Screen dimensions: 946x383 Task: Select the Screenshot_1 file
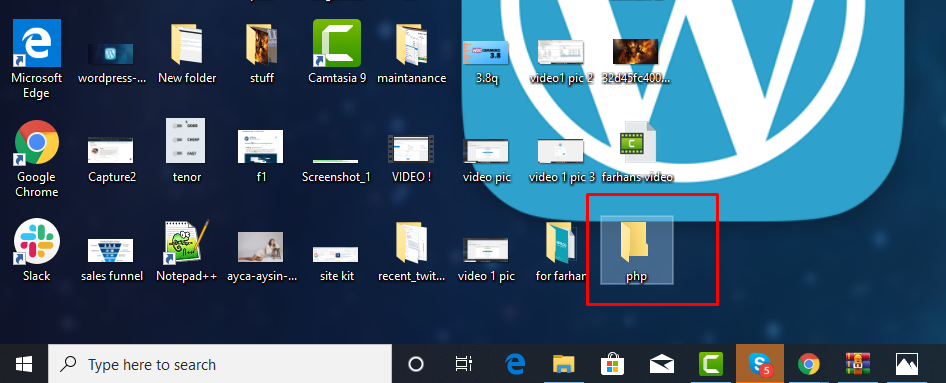tap(335, 161)
